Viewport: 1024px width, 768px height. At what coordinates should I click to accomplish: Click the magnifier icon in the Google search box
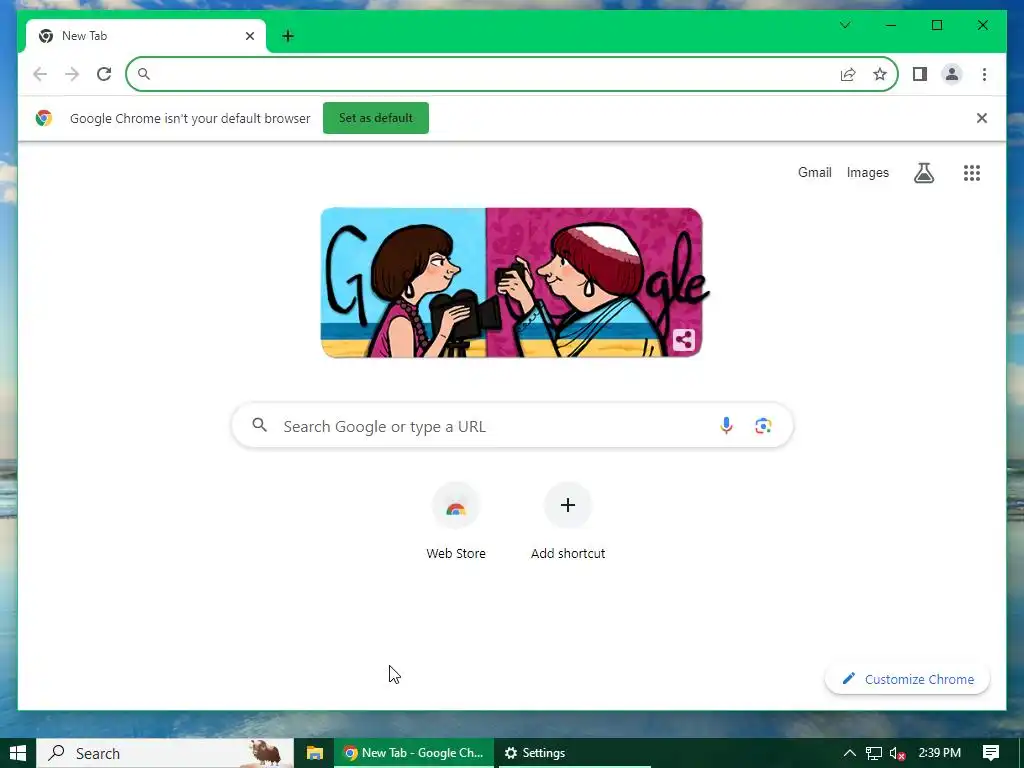(259, 425)
